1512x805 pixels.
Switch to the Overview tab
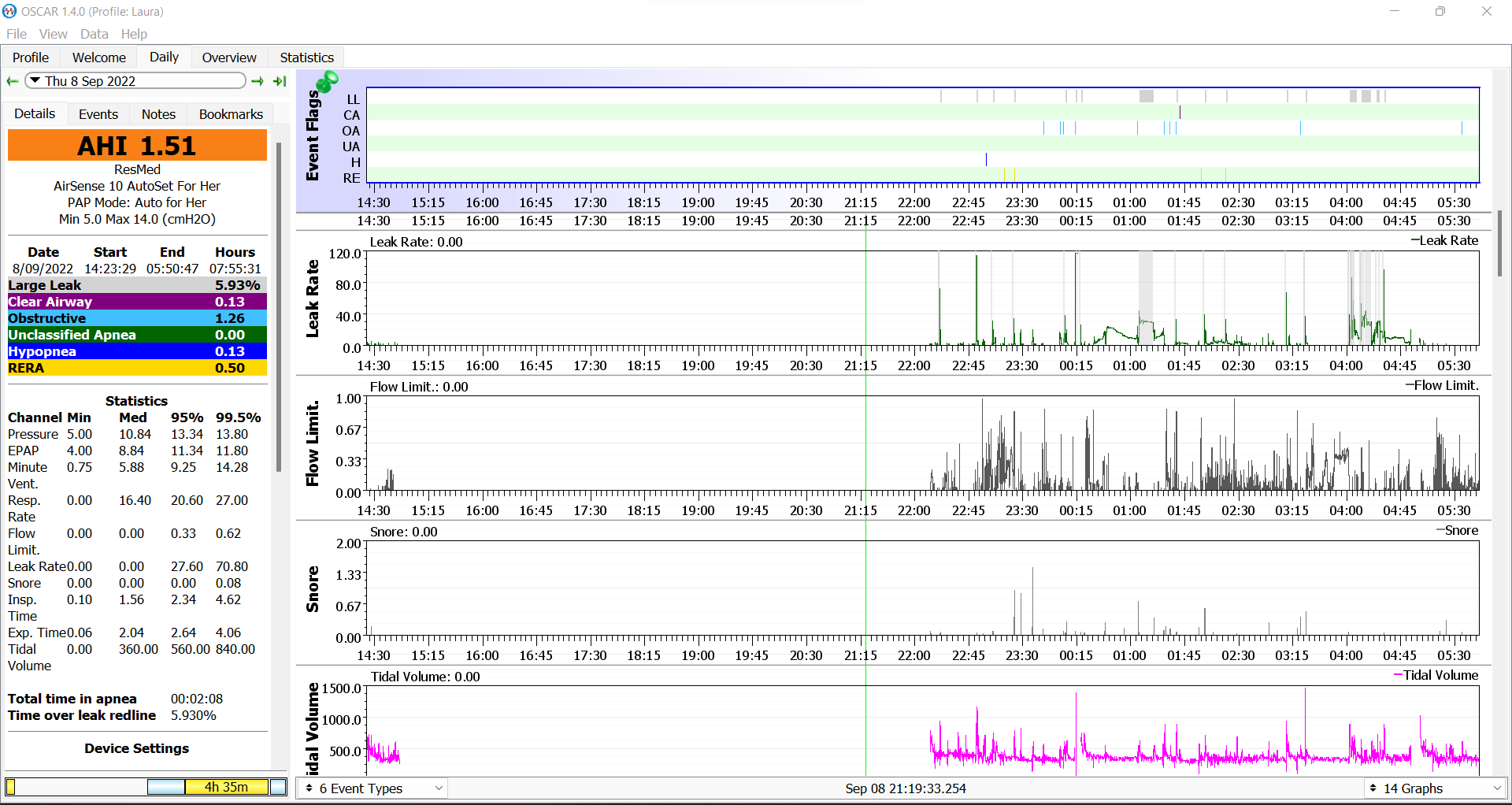pyautogui.click(x=229, y=57)
